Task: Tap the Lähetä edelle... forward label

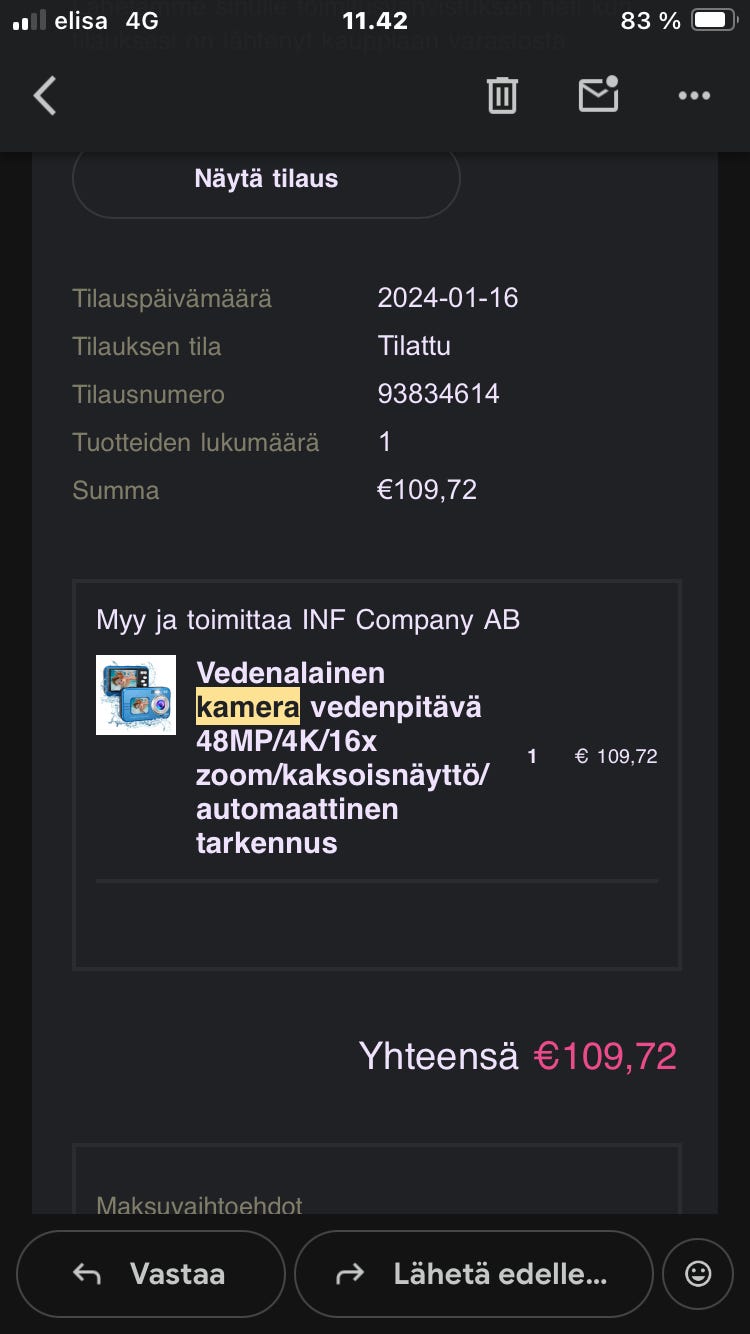Action: [x=500, y=1274]
